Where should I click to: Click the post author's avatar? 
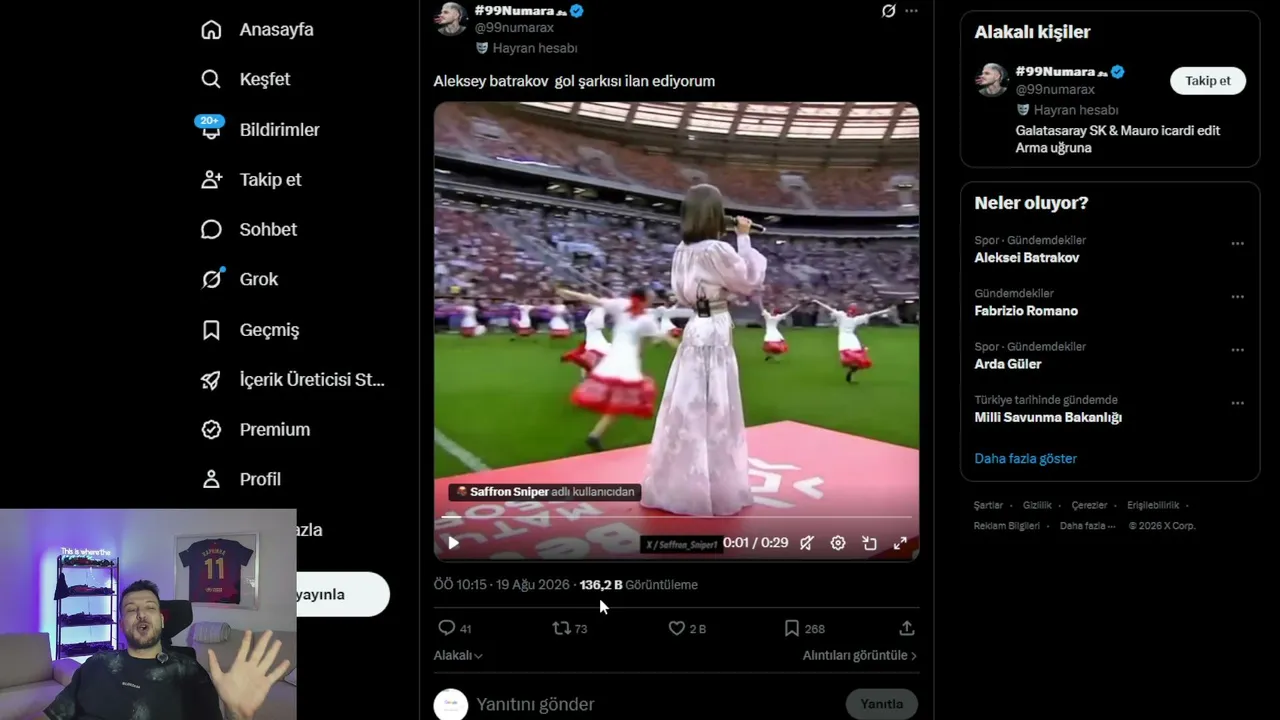(x=451, y=17)
